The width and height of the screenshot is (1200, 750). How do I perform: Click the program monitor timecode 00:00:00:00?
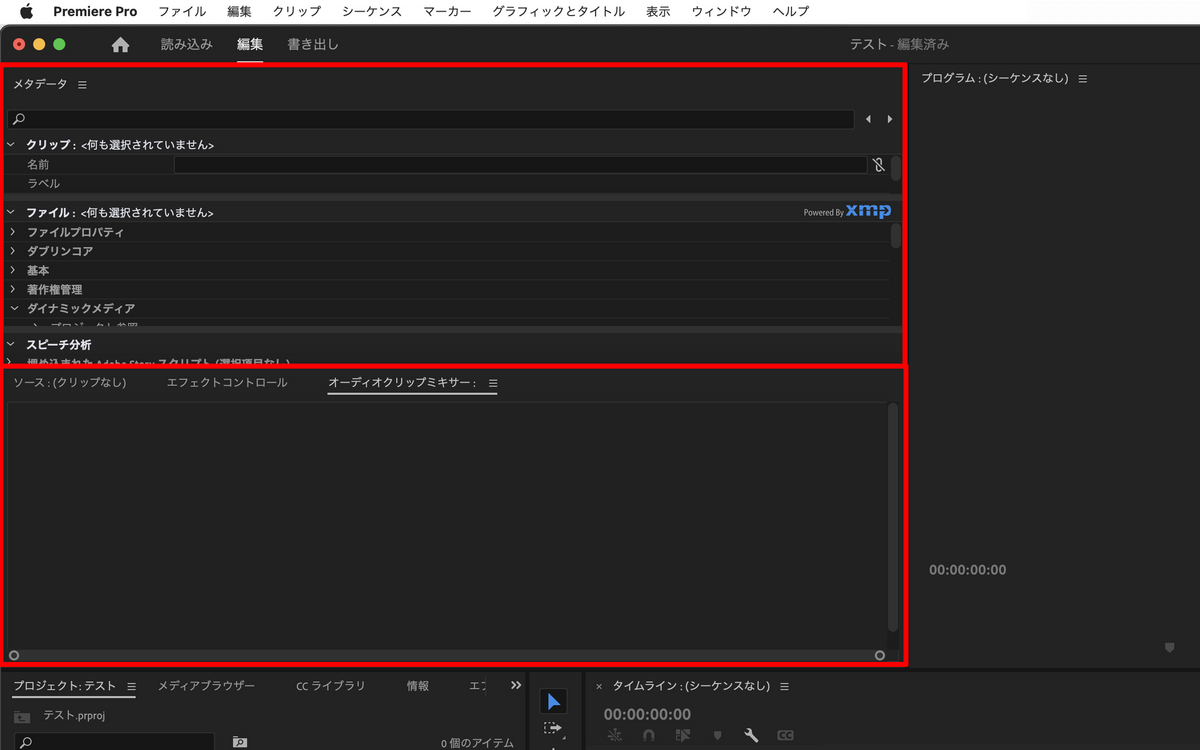(x=968, y=570)
